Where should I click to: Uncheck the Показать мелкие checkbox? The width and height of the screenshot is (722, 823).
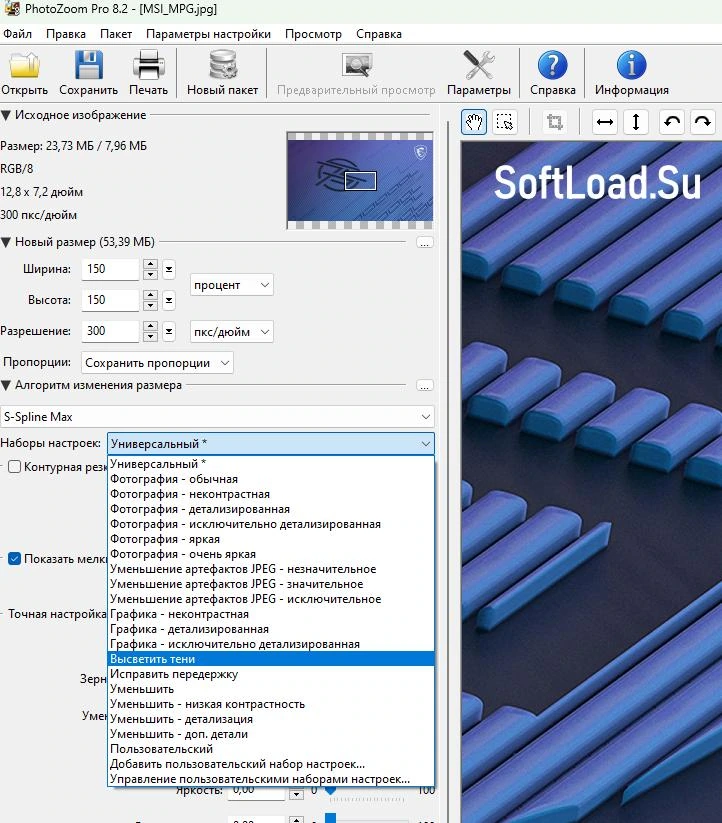(x=15, y=559)
